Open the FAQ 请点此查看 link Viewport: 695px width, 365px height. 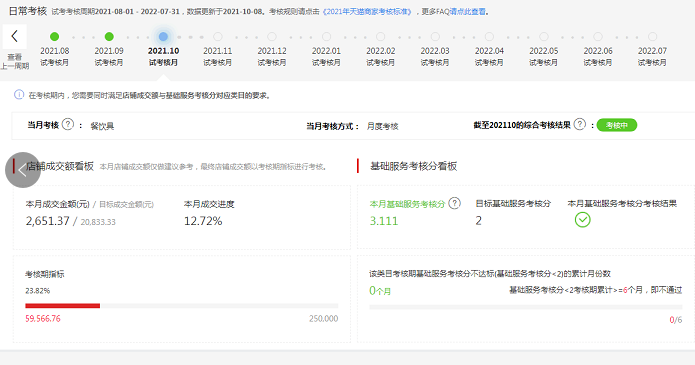point(468,12)
